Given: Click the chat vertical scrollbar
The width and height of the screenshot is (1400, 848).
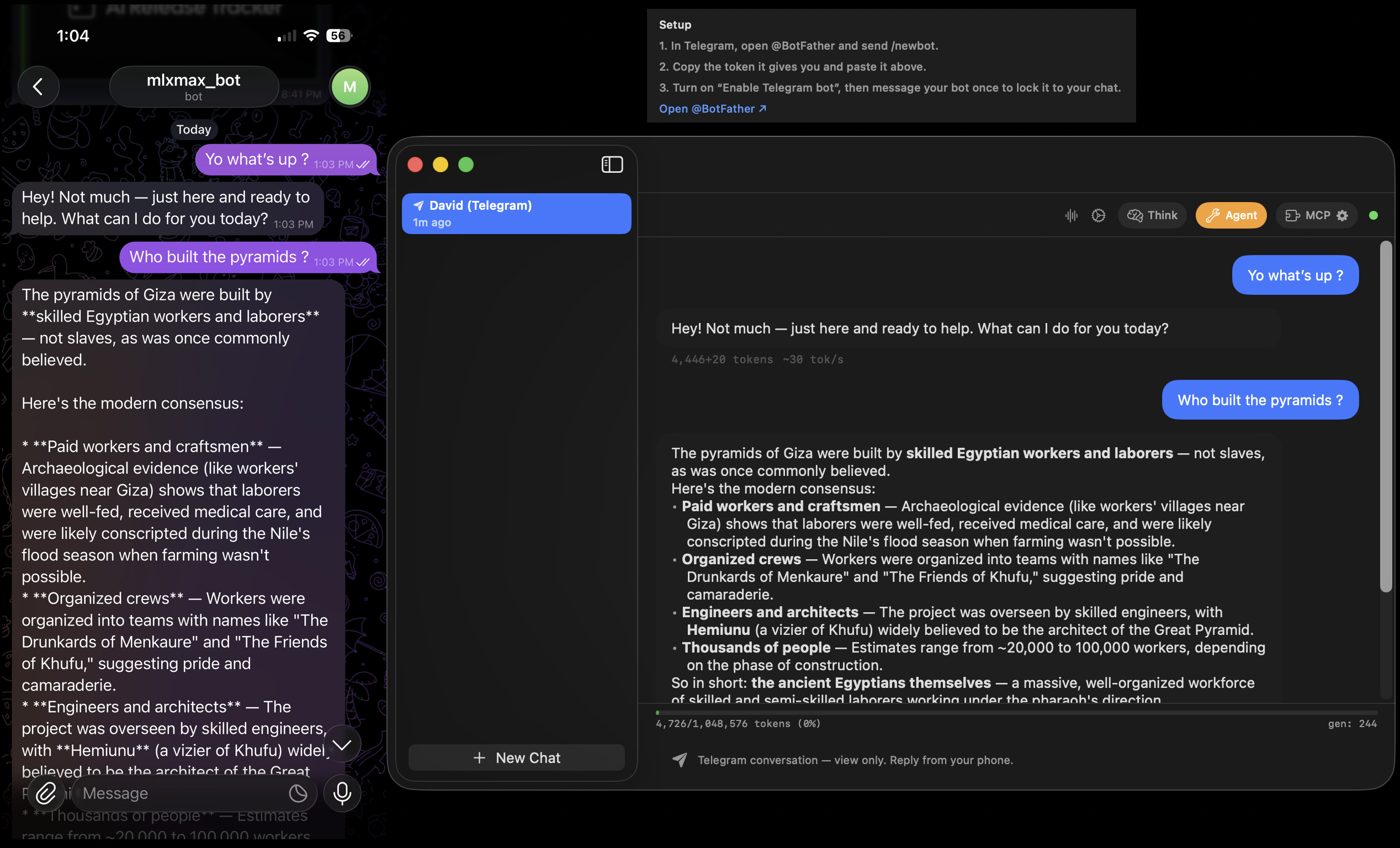Looking at the screenshot, I should [x=1386, y=417].
